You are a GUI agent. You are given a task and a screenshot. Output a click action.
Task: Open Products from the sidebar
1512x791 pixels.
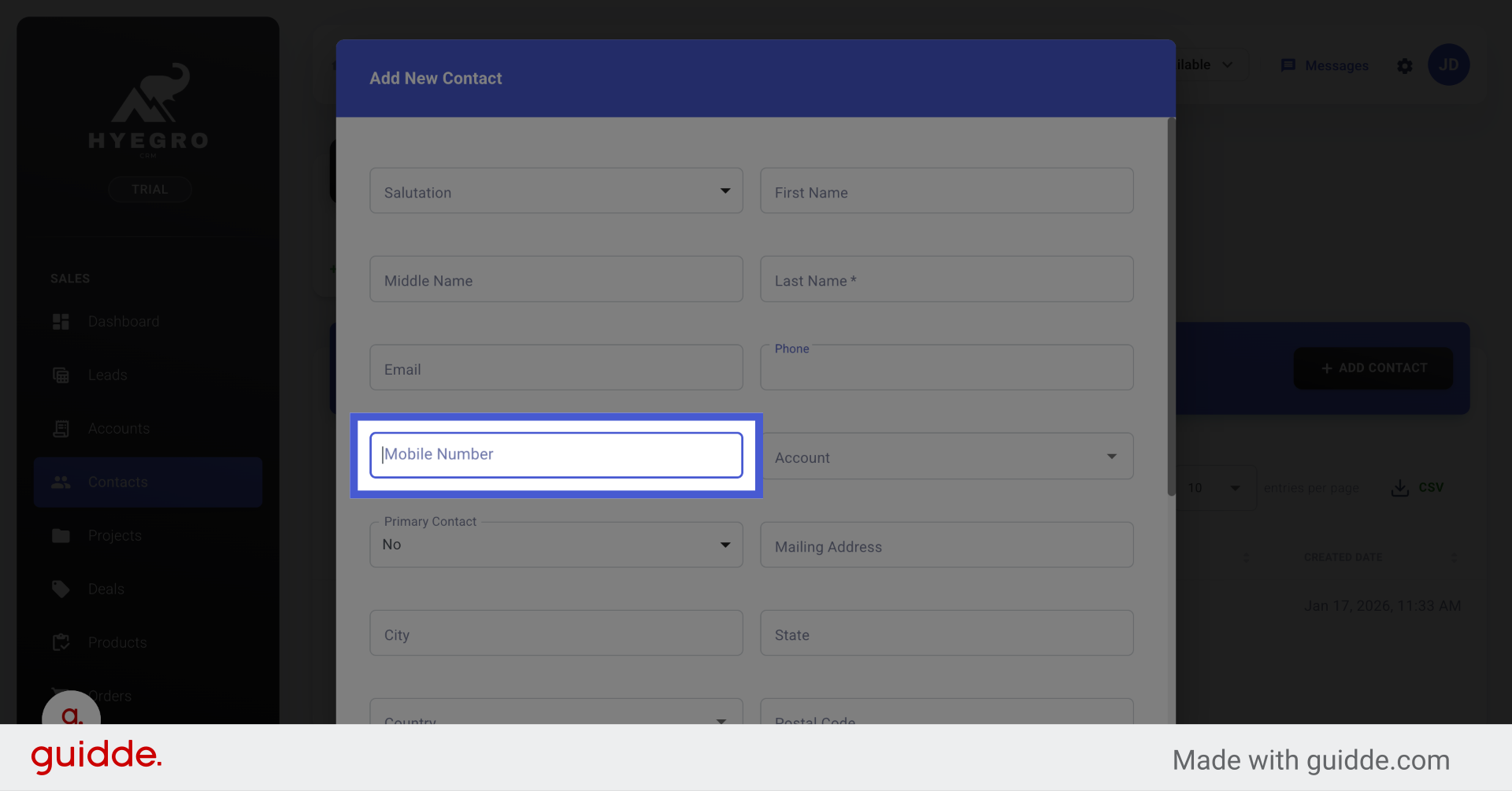tap(61, 642)
